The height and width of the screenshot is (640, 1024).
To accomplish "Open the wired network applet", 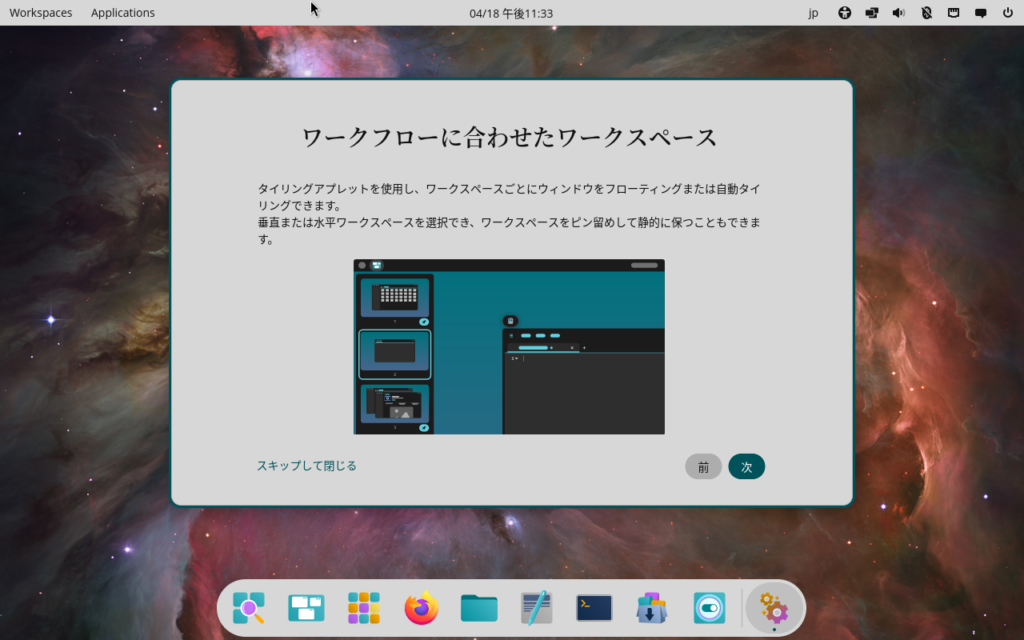I will coord(953,13).
